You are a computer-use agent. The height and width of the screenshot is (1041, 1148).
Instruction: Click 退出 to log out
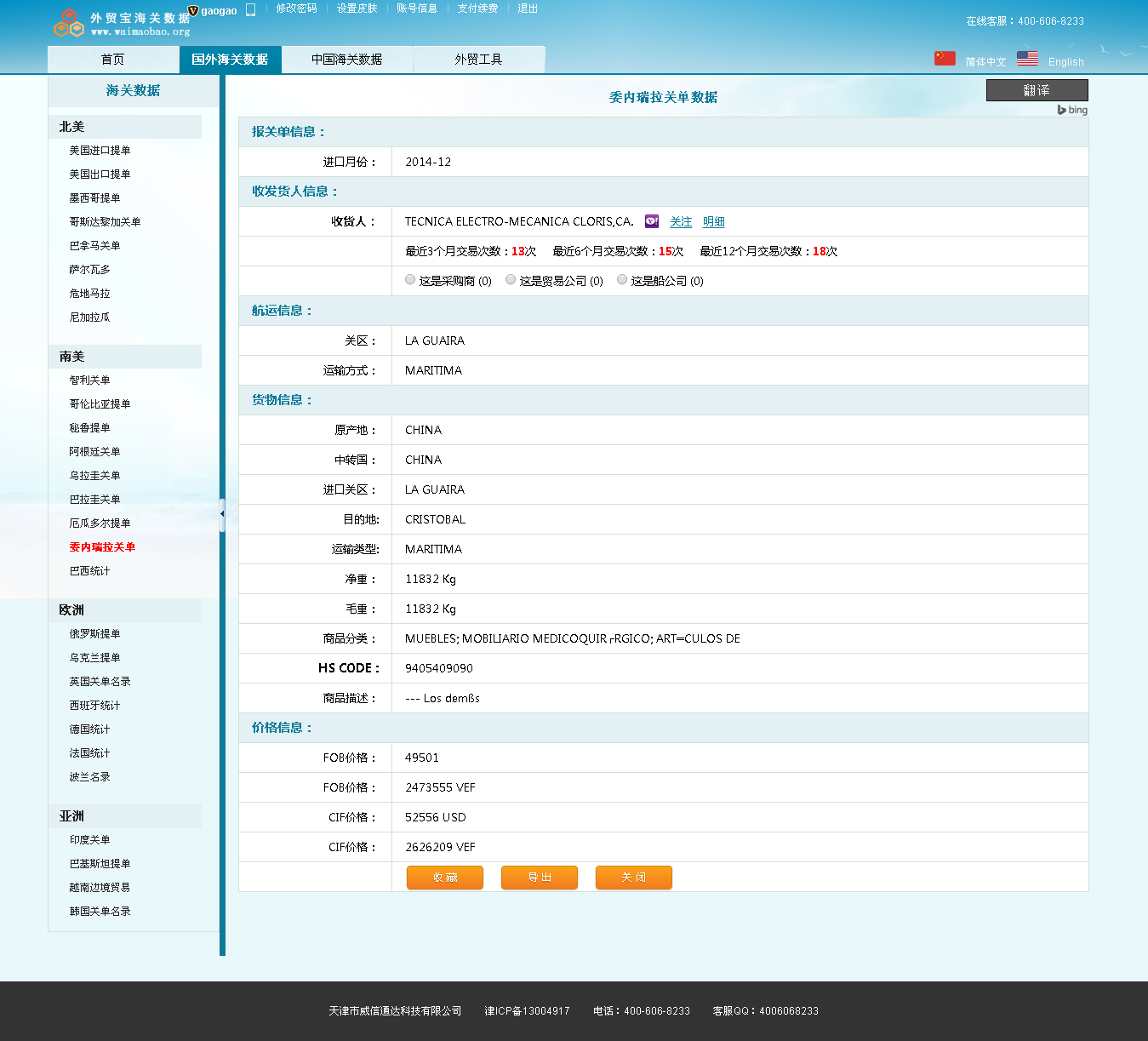[x=528, y=9]
